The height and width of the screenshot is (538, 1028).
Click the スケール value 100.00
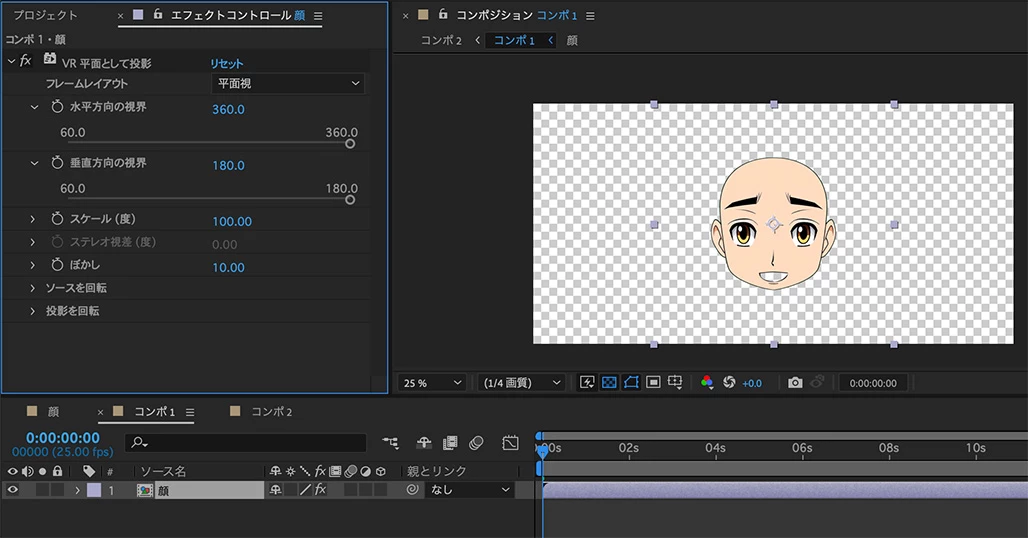pyautogui.click(x=231, y=221)
